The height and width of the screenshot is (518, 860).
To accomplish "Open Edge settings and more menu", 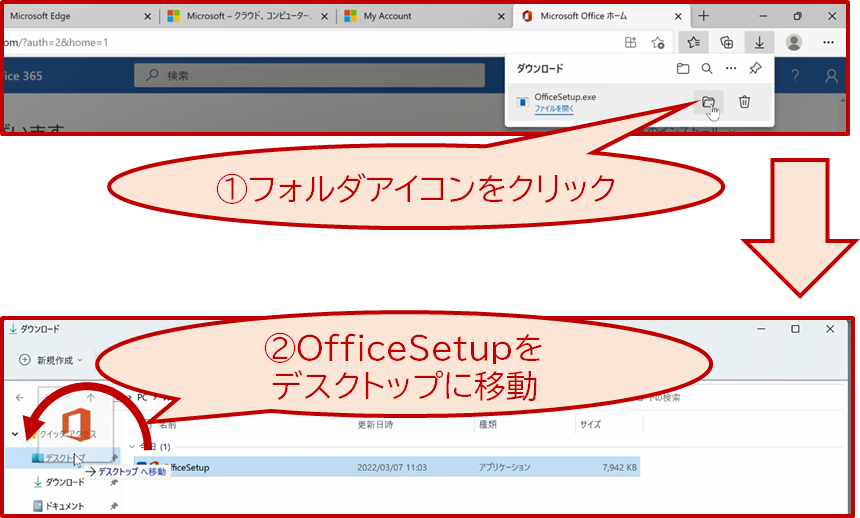I will pos(828,42).
